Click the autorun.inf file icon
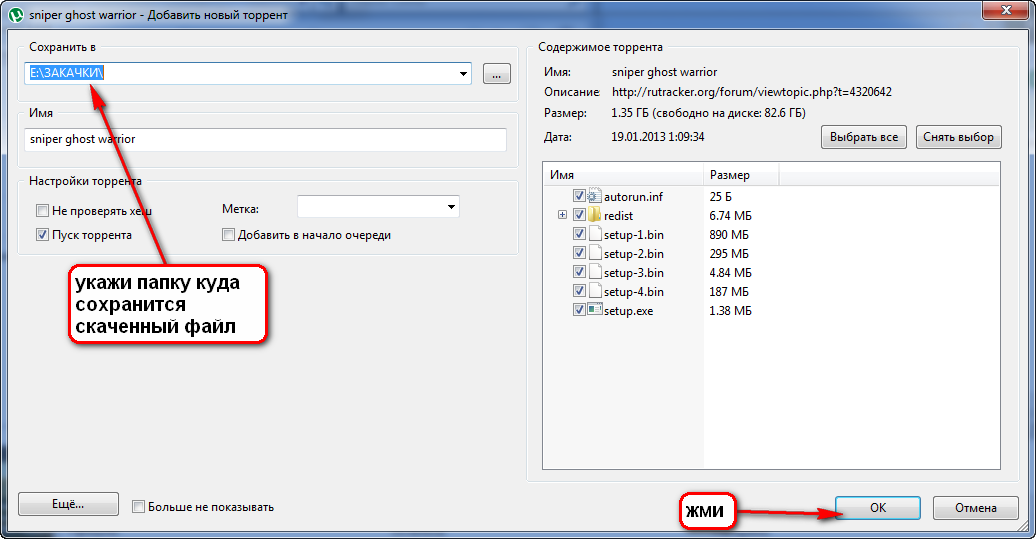 pyautogui.click(x=594, y=196)
